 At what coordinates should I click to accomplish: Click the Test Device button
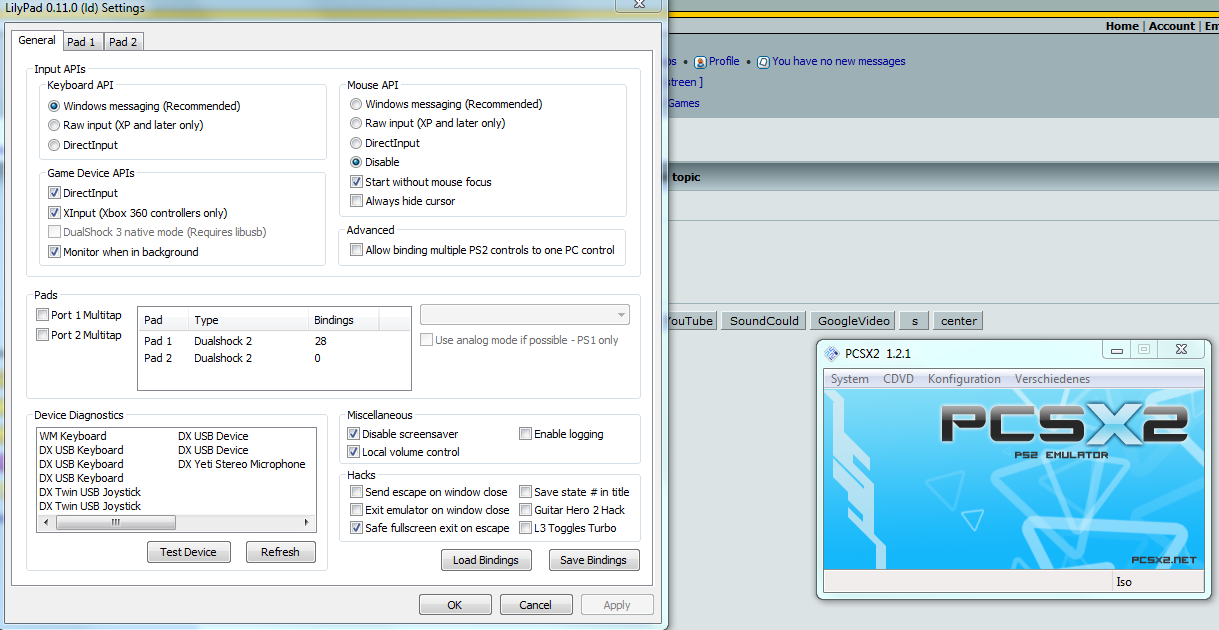(x=188, y=552)
